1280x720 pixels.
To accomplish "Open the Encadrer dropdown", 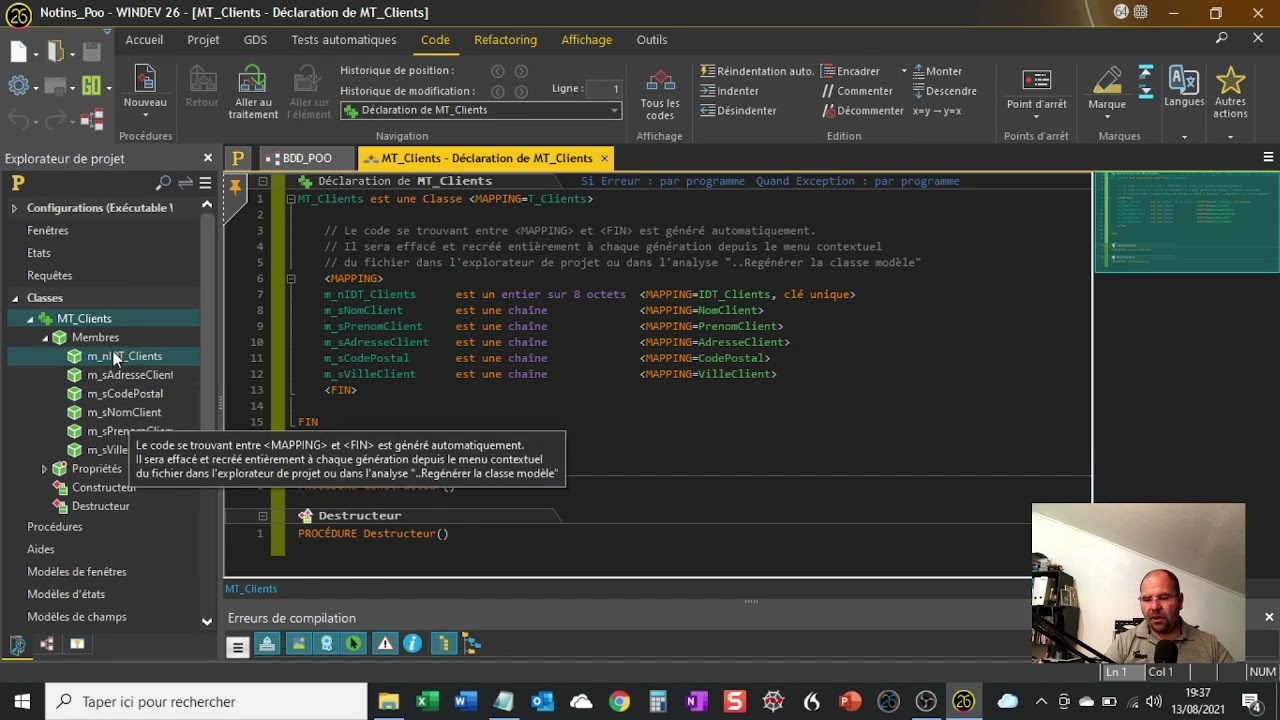I will [x=903, y=71].
